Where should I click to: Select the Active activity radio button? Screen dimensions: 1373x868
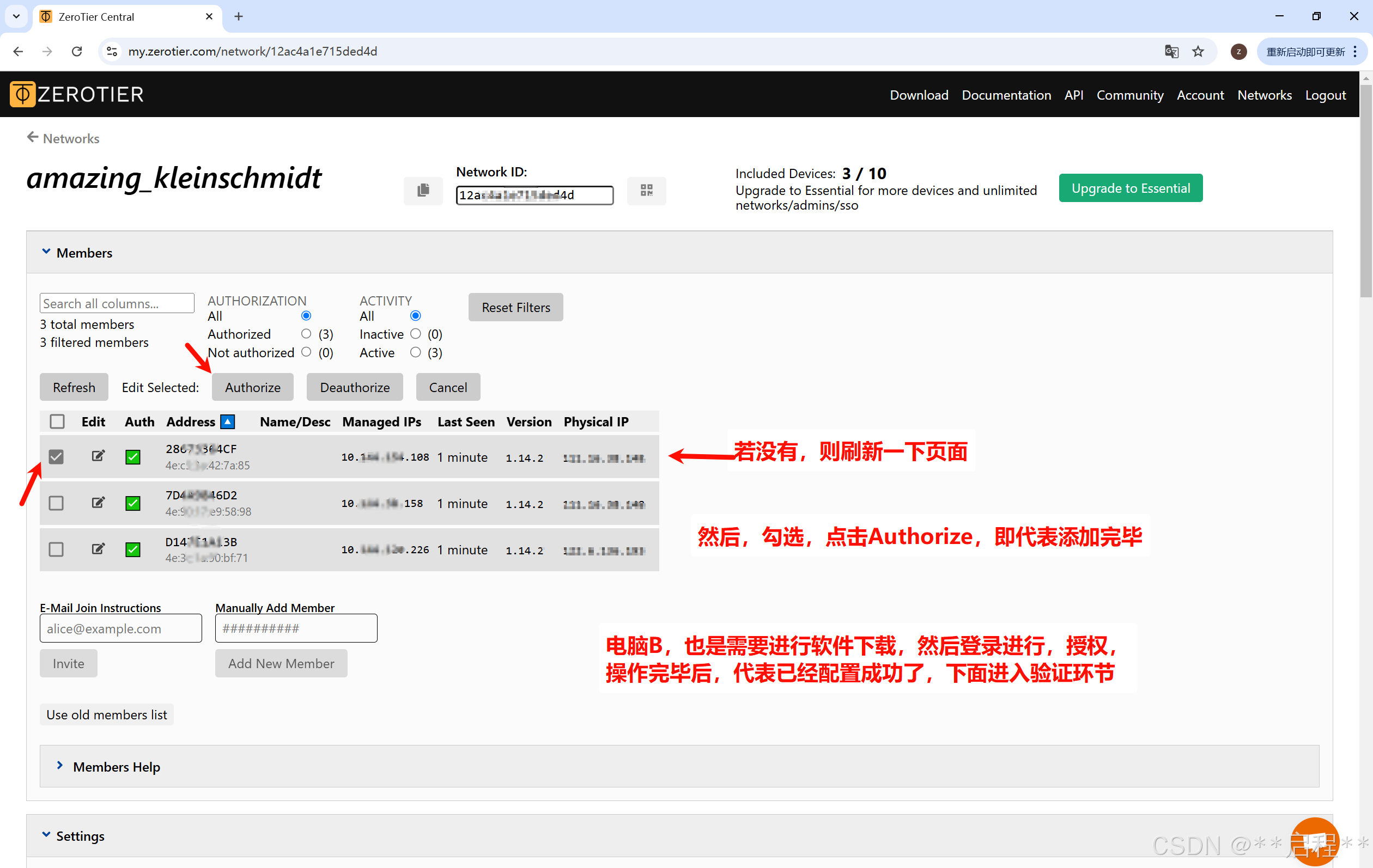click(416, 352)
